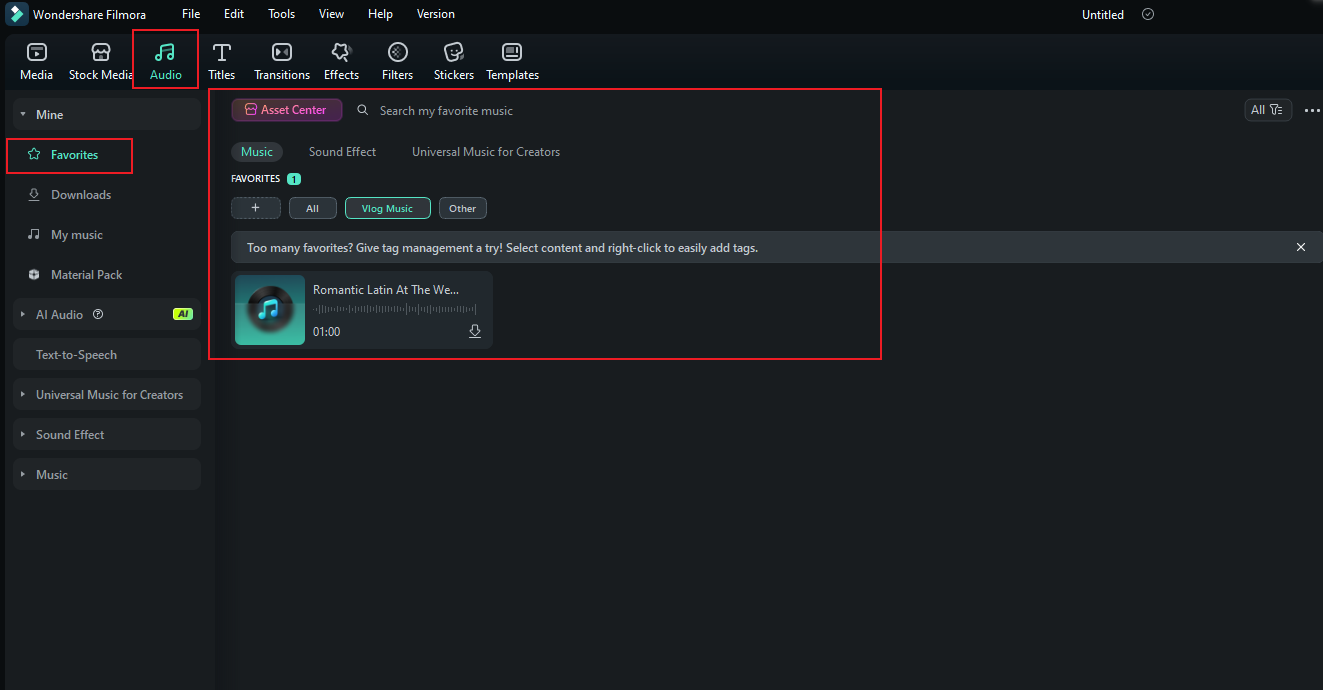
Task: Open the Edit menu
Action: [234, 14]
